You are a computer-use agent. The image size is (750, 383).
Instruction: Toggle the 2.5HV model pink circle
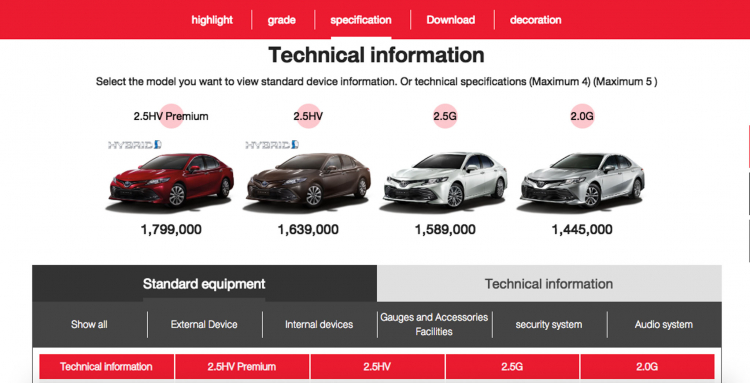coord(309,116)
